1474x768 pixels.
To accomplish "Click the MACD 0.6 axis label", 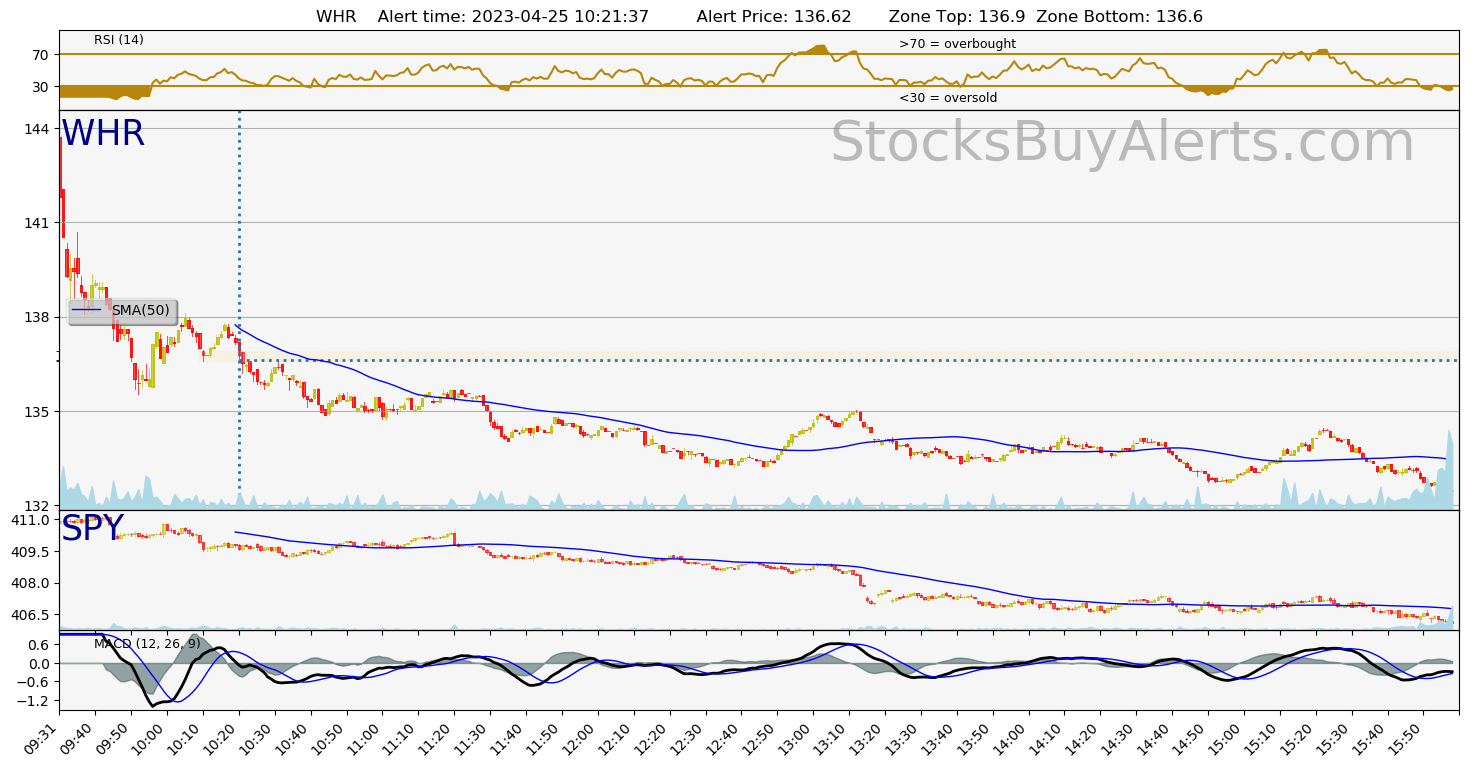I will [38, 645].
